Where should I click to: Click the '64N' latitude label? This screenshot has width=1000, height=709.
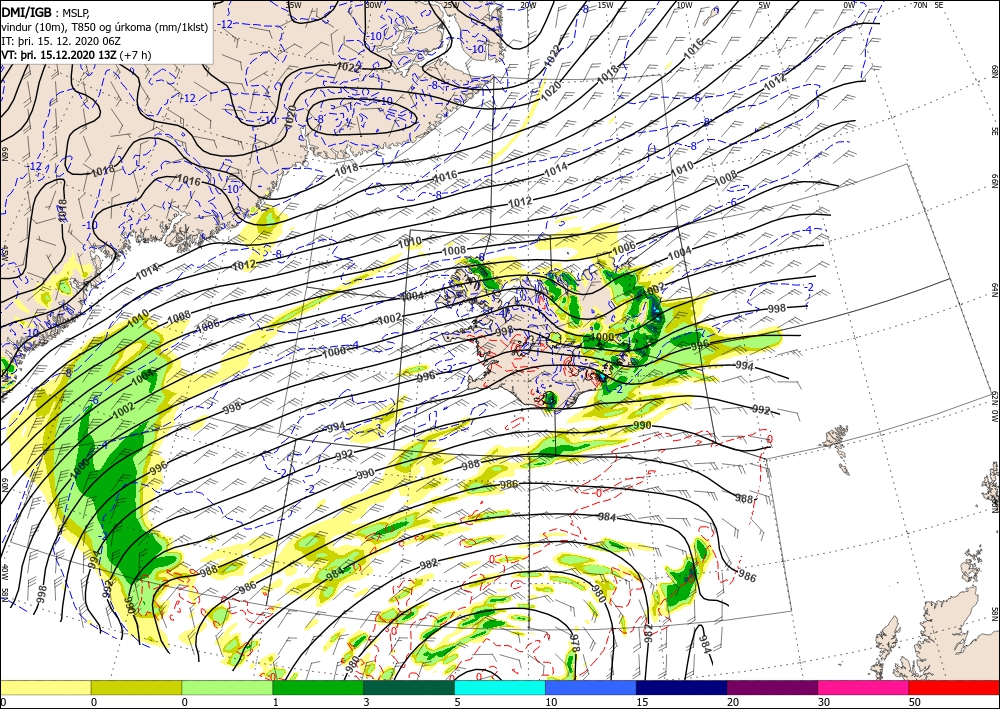pos(994,289)
